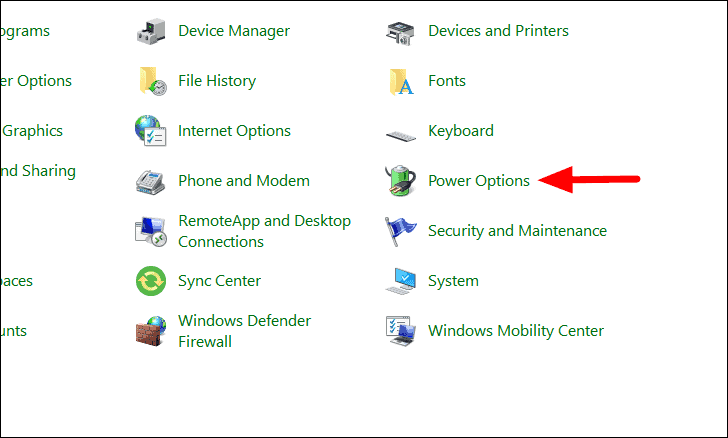Screen dimensions: 728x438
Task: Click the partially visible Graphics link
Action: pyautogui.click(x=32, y=131)
